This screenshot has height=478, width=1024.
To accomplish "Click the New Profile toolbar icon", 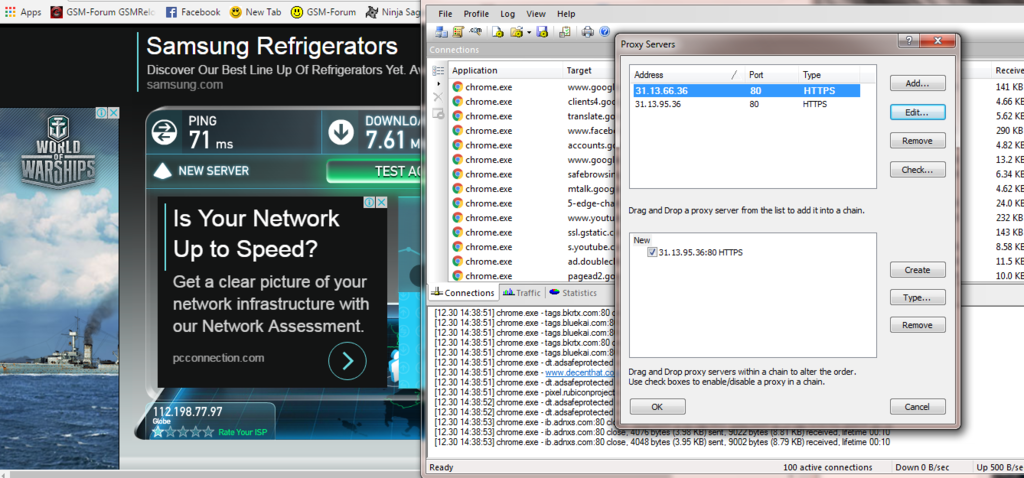I will click(498, 31).
